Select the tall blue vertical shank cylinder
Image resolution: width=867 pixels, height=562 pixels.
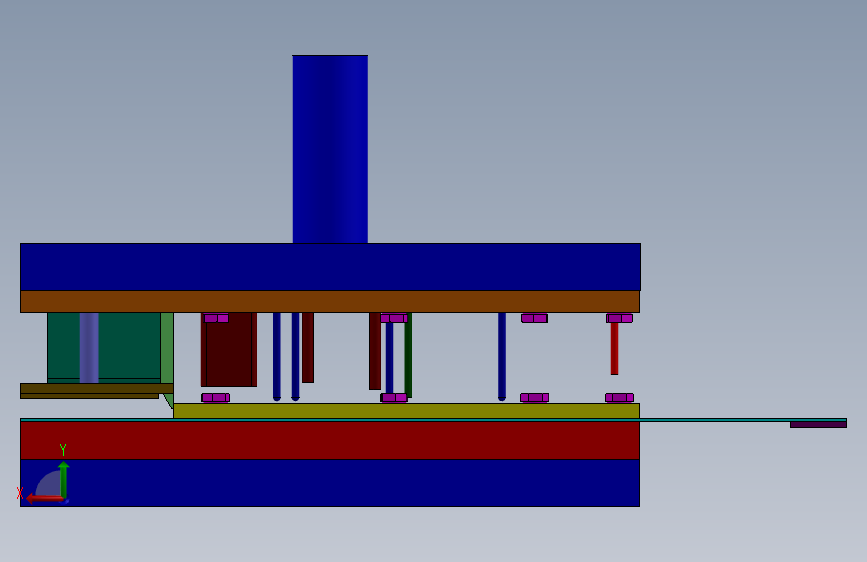tap(330, 149)
